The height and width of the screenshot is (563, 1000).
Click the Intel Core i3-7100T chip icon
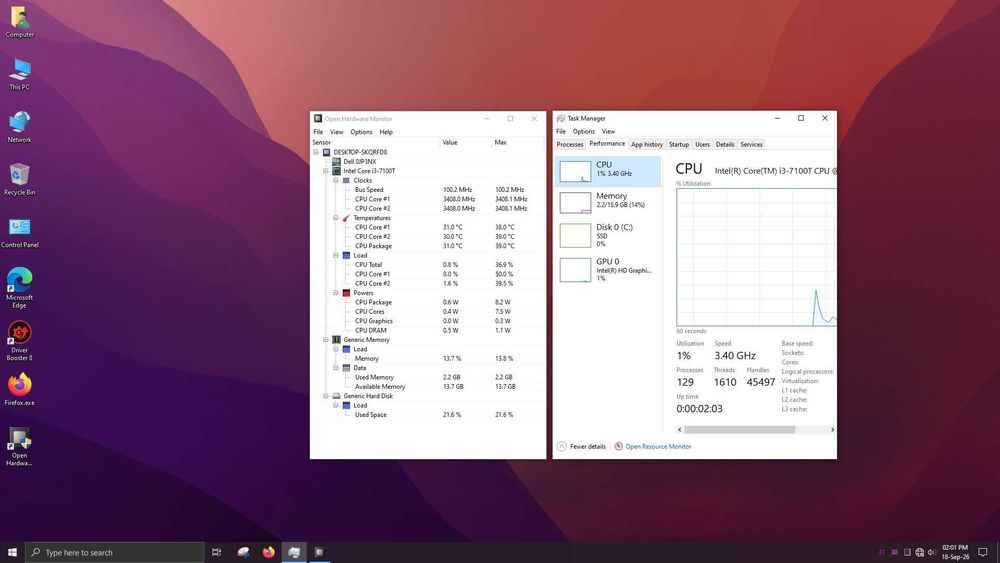coord(336,171)
